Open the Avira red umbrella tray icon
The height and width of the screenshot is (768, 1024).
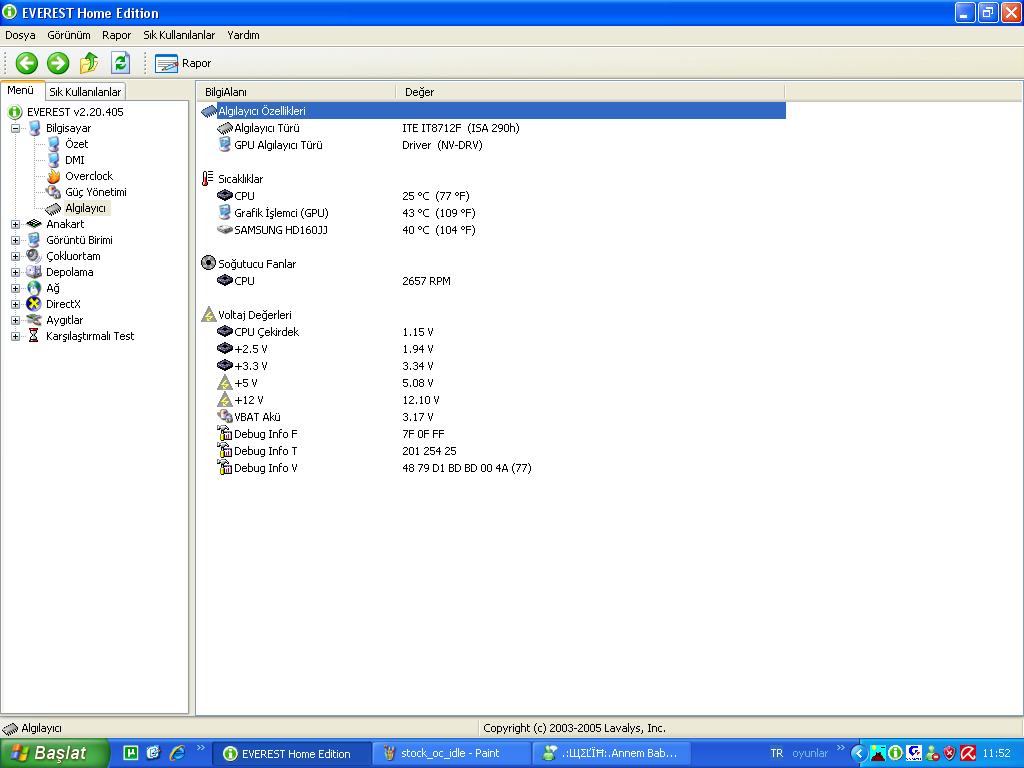coord(968,753)
